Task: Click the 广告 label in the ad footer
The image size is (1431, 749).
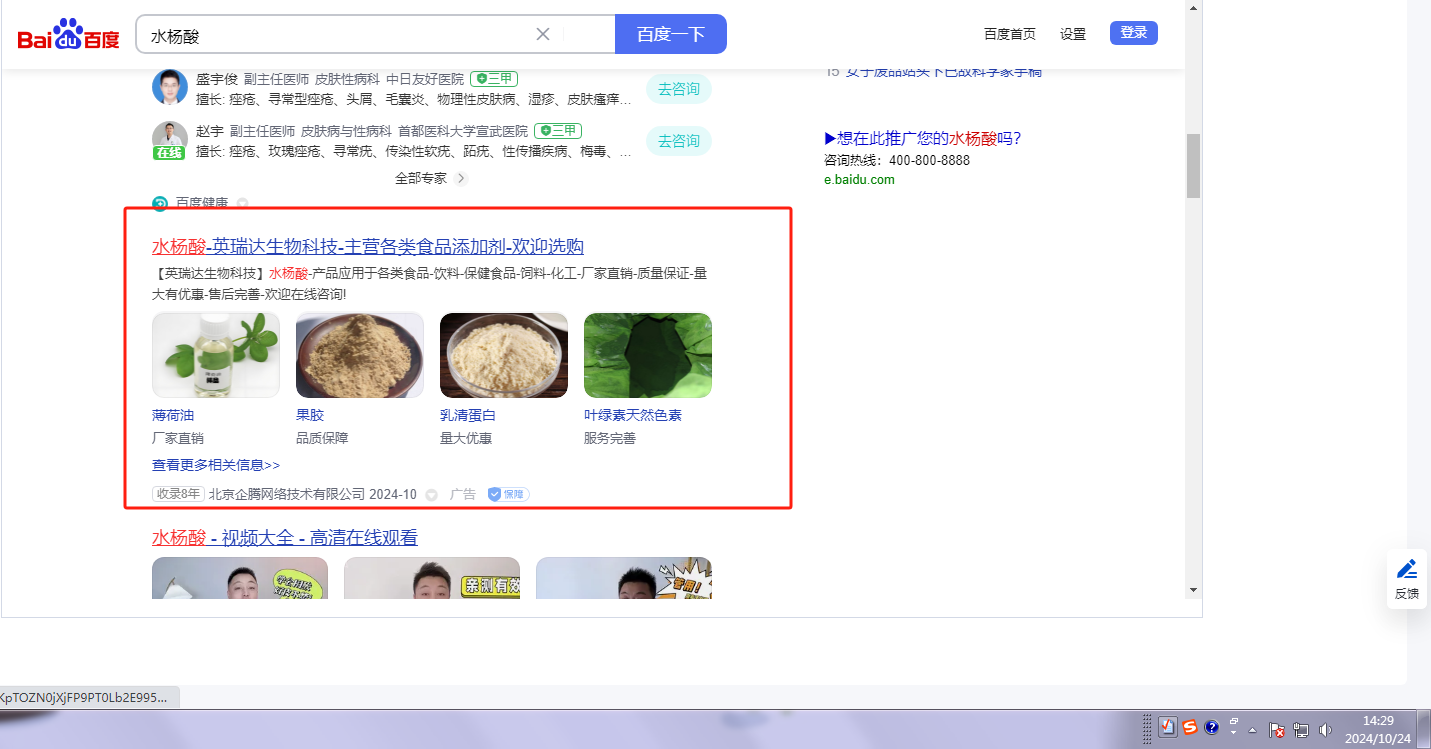Action: pos(463,494)
